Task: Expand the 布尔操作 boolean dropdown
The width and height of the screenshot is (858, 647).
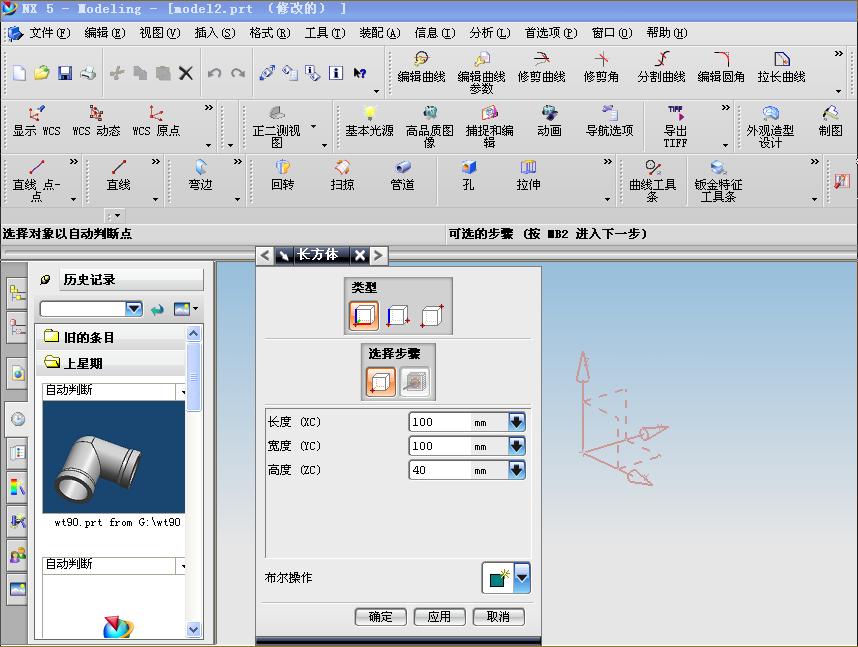Action: [x=522, y=578]
